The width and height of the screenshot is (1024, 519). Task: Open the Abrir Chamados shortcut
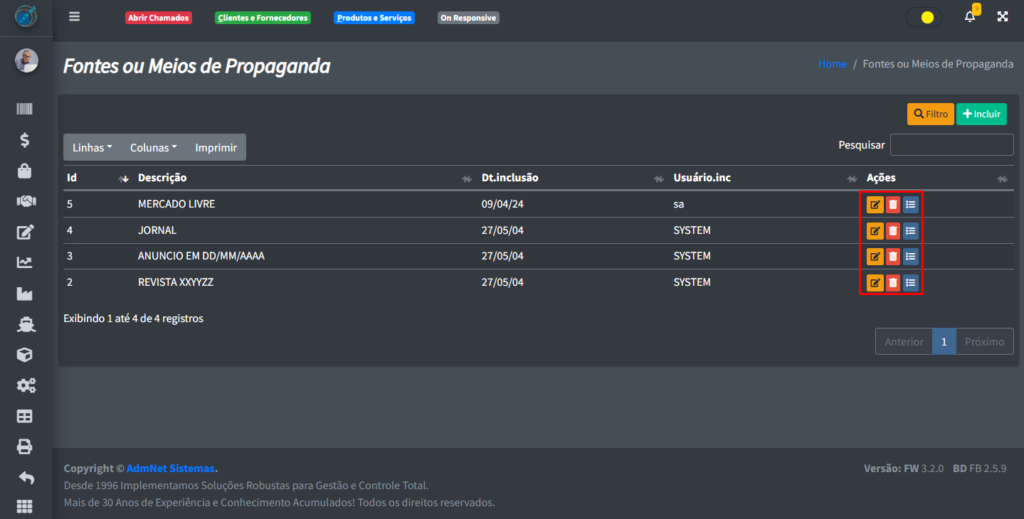158,18
